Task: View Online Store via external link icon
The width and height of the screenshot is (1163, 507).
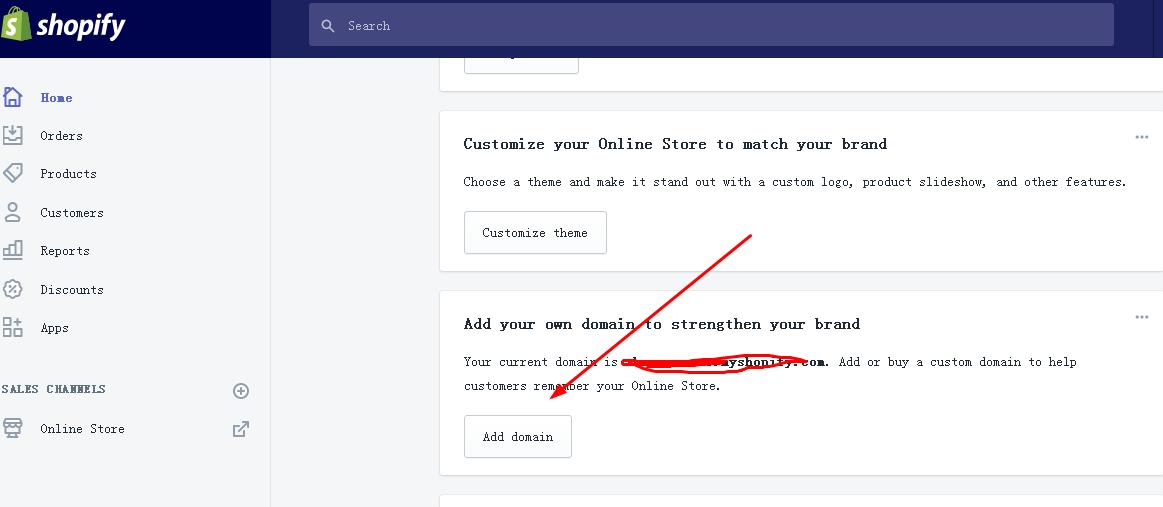Action: coord(241,428)
